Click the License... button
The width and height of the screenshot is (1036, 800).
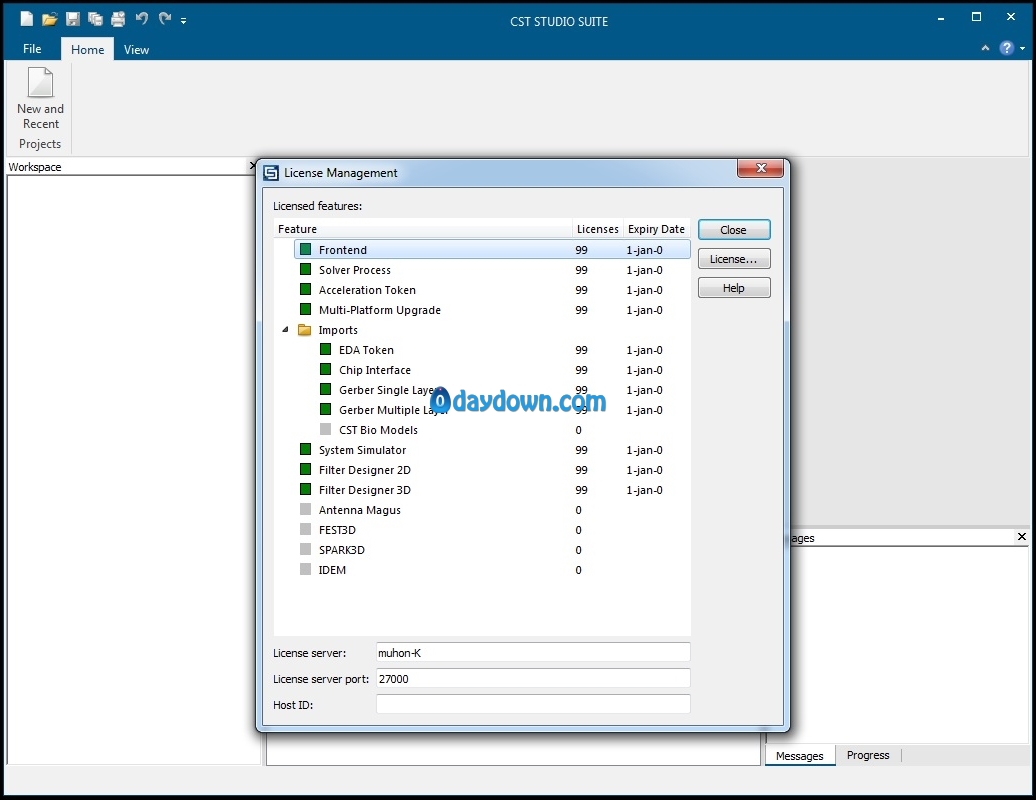pos(734,259)
